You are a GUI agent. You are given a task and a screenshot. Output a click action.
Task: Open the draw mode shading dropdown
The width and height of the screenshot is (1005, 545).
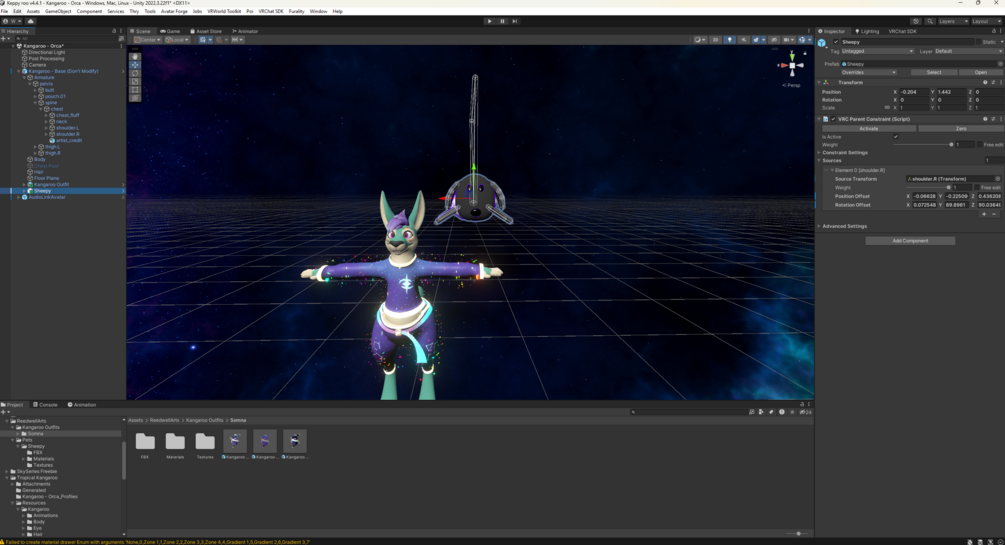coord(699,40)
